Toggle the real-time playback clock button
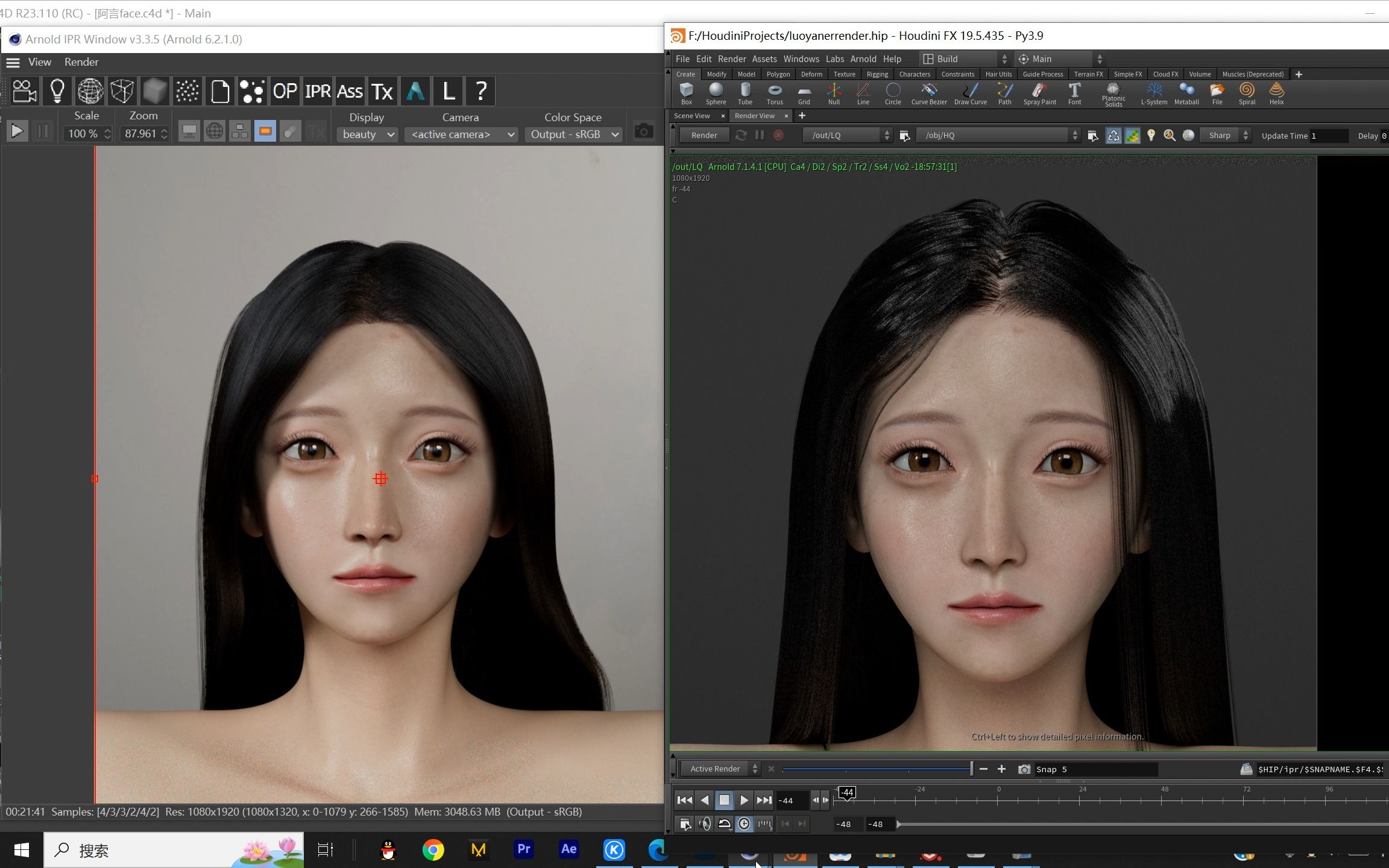The width and height of the screenshot is (1389, 868). tap(745, 824)
